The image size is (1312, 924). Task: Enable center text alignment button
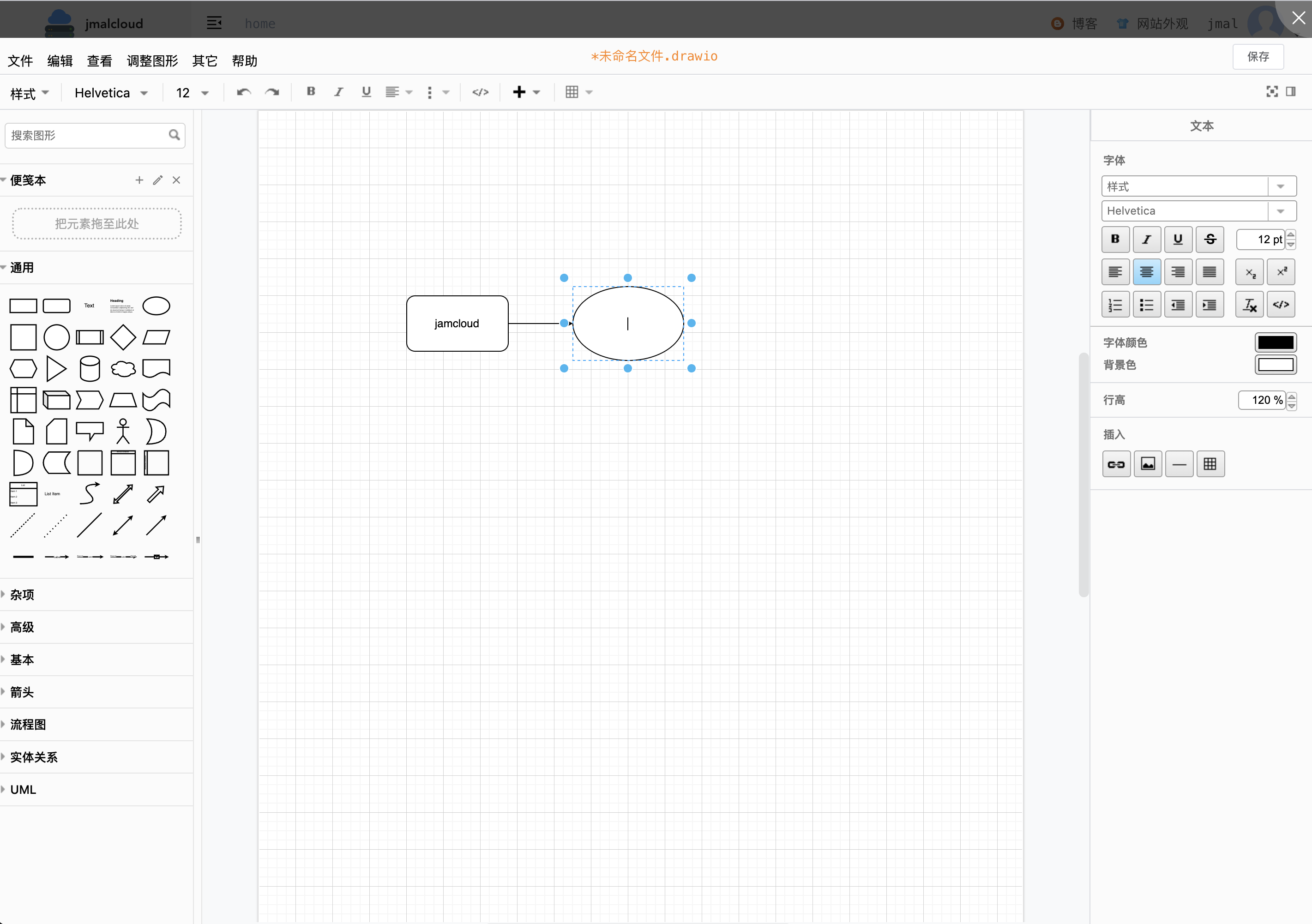(x=1146, y=272)
